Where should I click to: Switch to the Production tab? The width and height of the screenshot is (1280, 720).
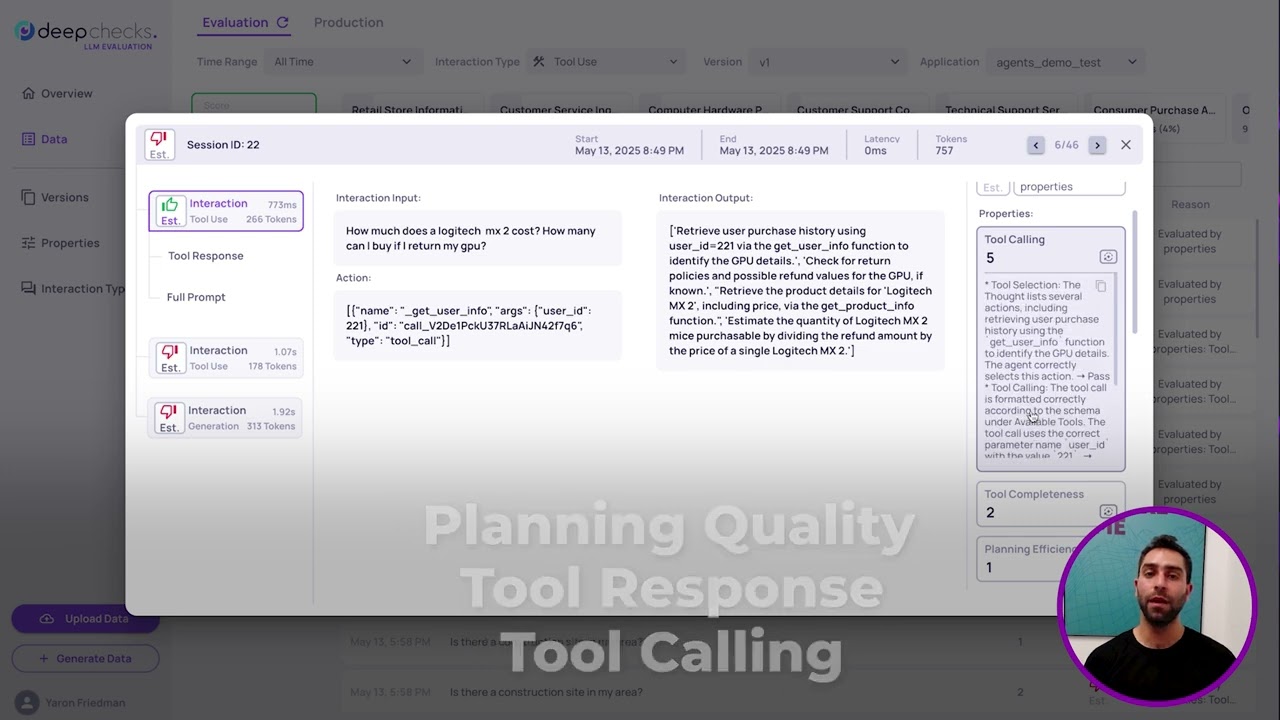click(x=348, y=22)
